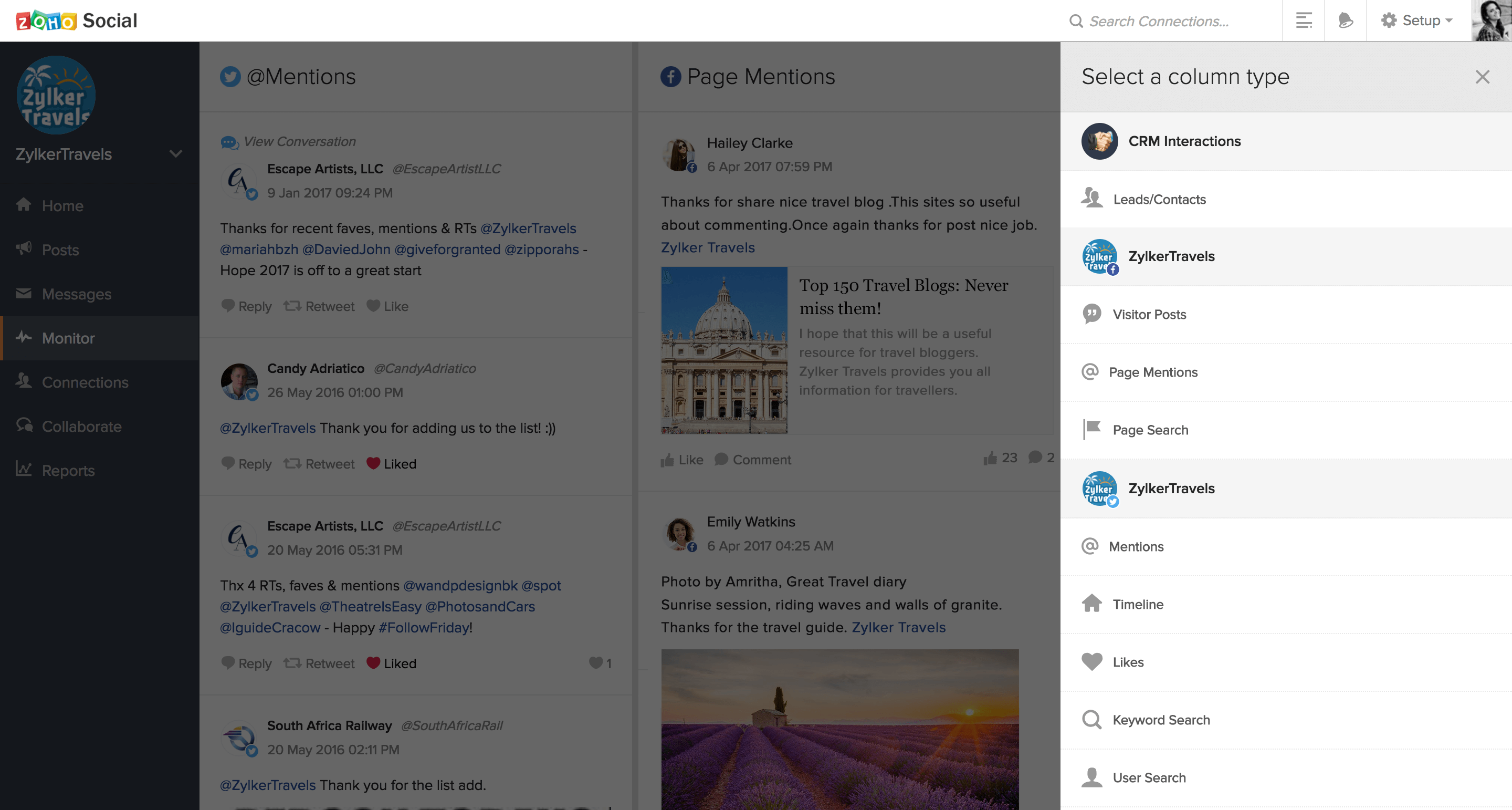The width and height of the screenshot is (1512, 810).
Task: Reply to Escape Artists 20 May tweet
Action: [247, 663]
